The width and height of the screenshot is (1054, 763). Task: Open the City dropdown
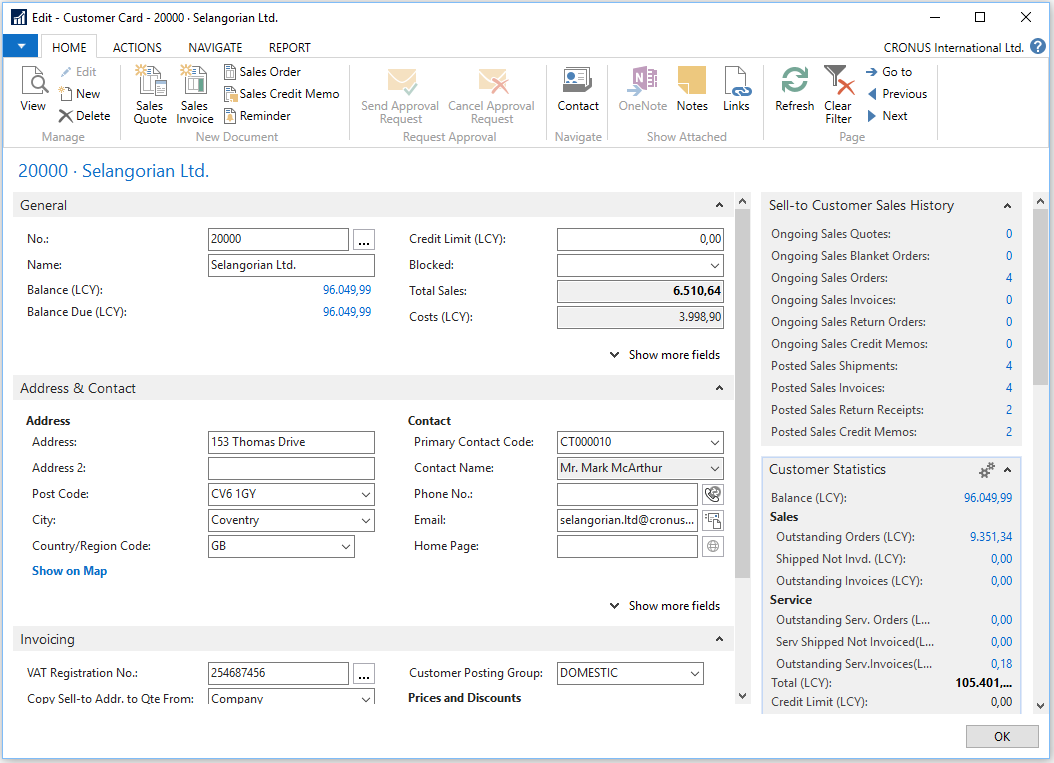pos(366,520)
